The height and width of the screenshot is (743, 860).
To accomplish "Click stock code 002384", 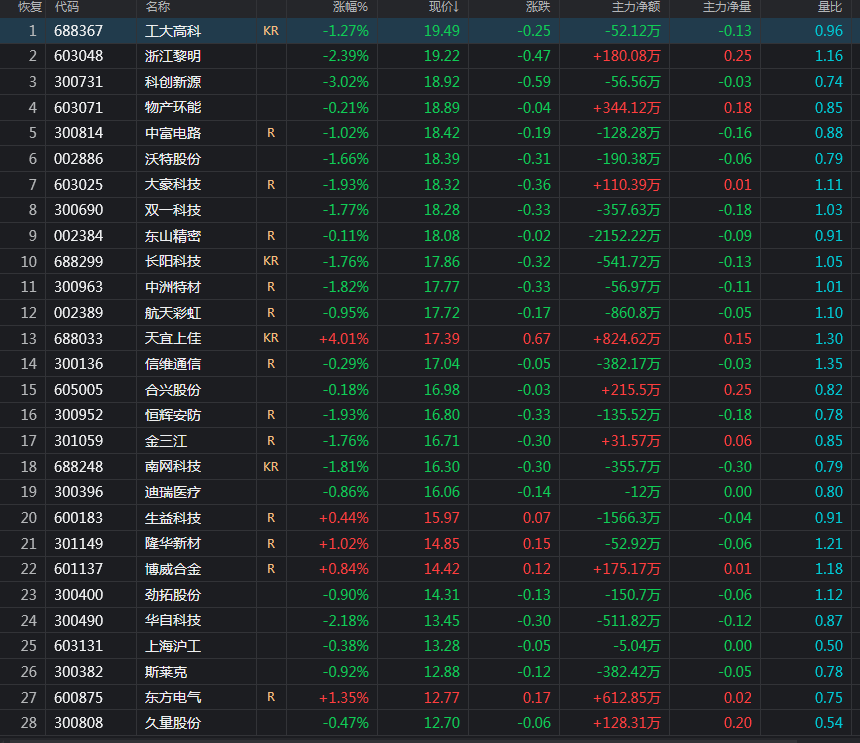I will coord(78,236).
